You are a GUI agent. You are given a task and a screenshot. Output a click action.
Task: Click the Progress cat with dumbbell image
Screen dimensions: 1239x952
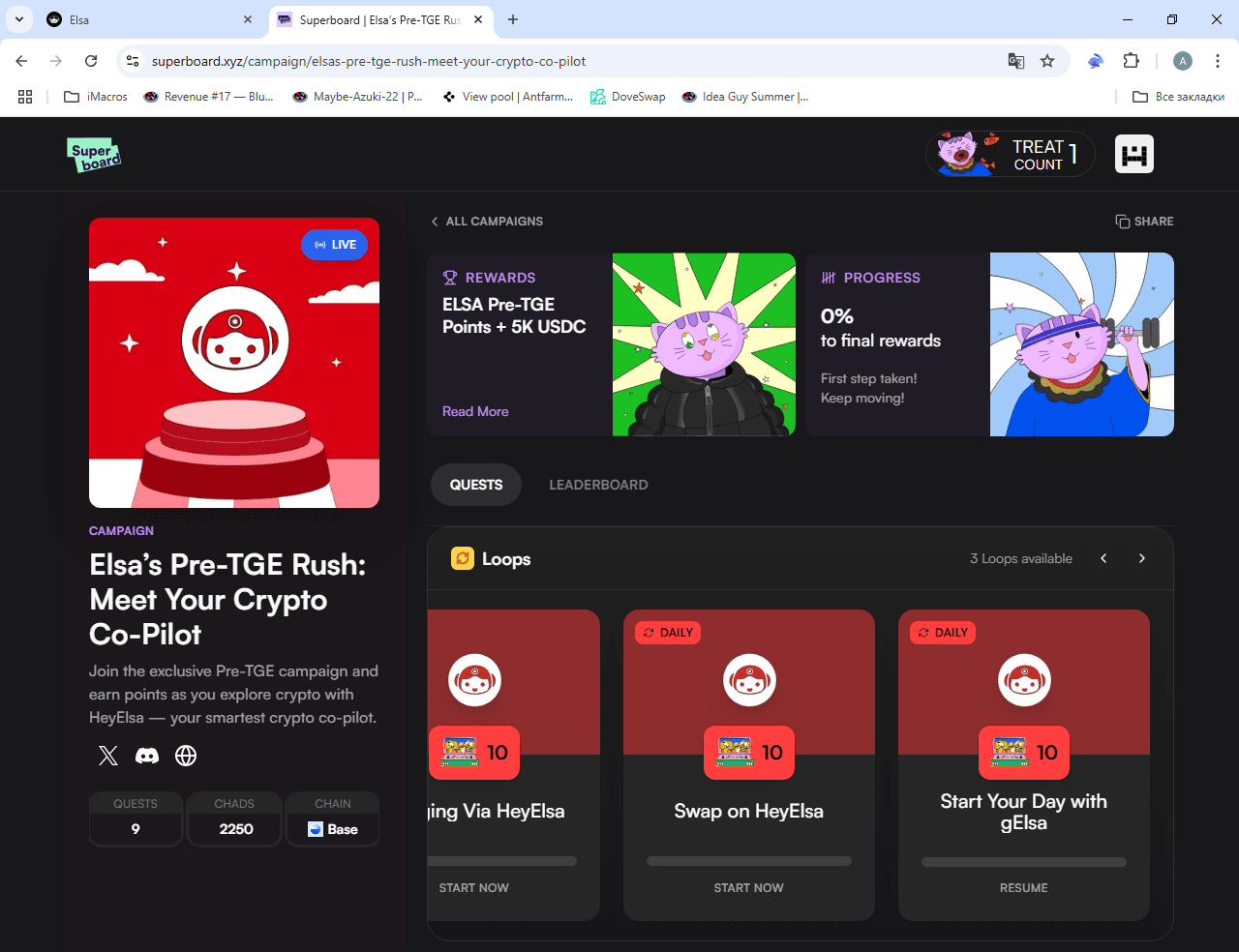tap(1082, 344)
